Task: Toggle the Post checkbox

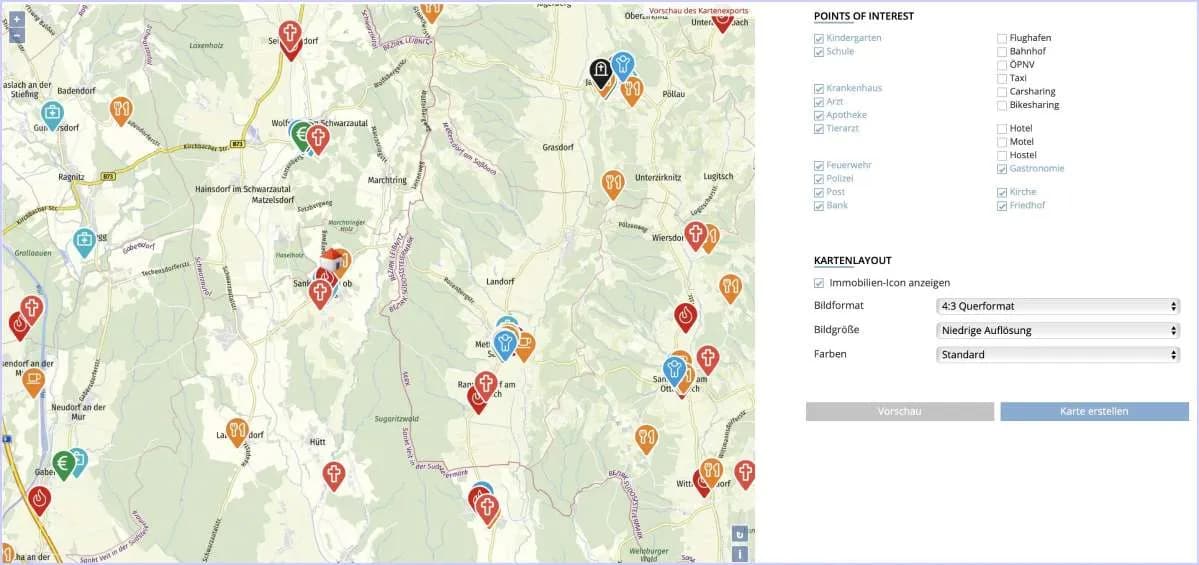Action: [819, 192]
